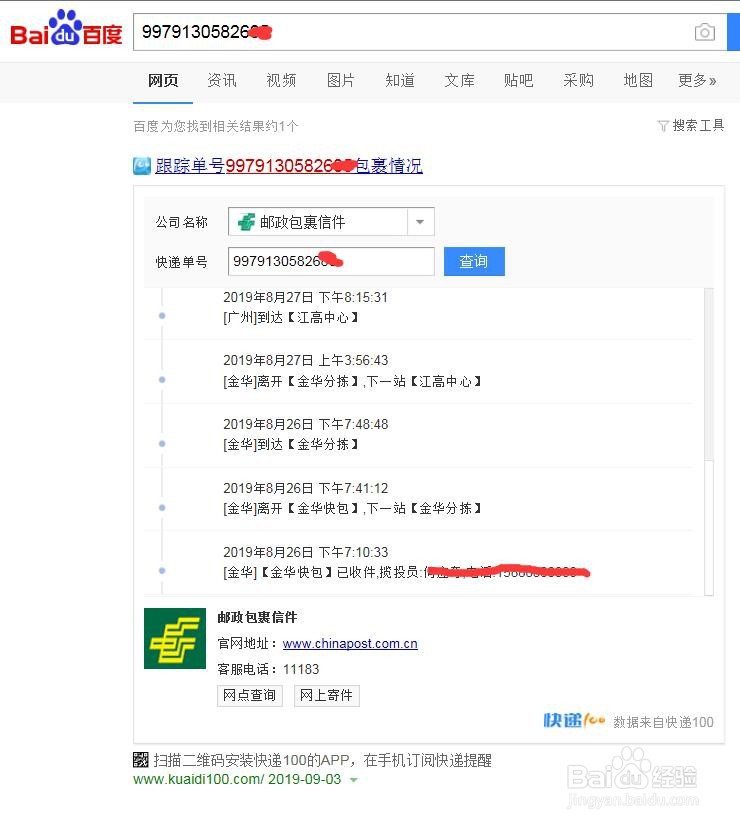Click the company dropdown arrow
Screen dimensions: 740x826
[420, 222]
